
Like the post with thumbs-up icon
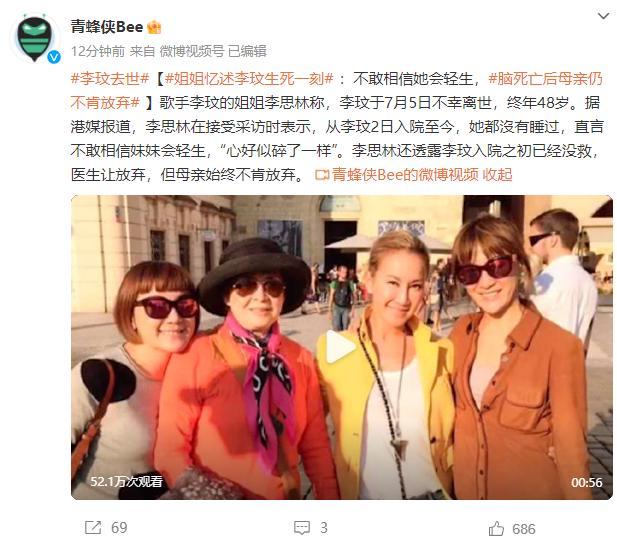tap(496, 529)
